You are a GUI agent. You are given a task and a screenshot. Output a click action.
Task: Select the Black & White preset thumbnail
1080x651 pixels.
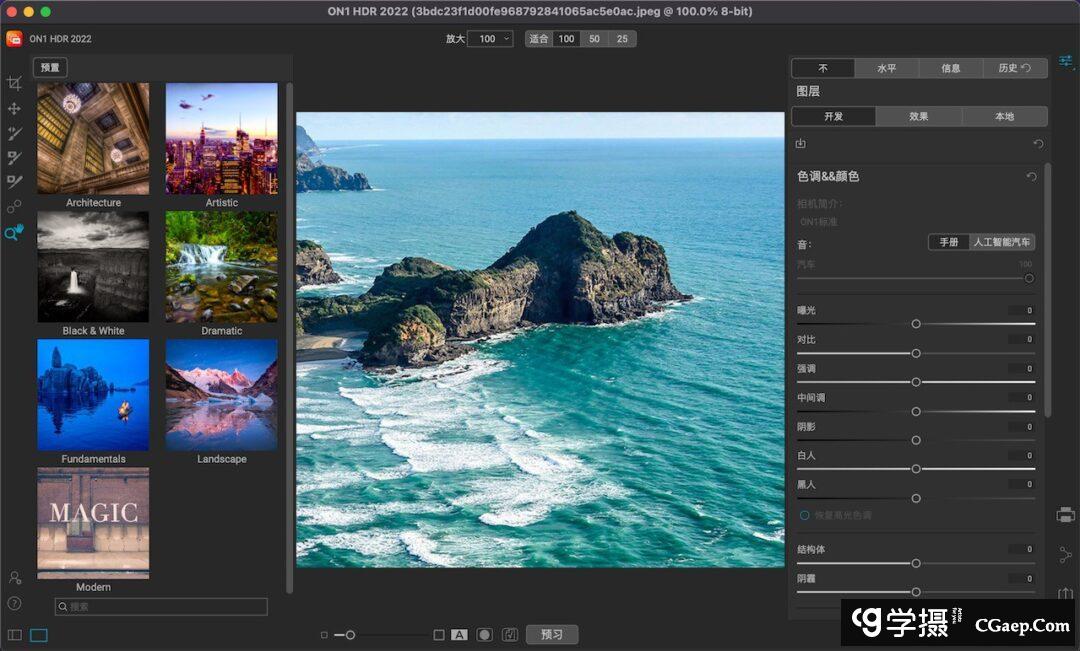coord(93,266)
